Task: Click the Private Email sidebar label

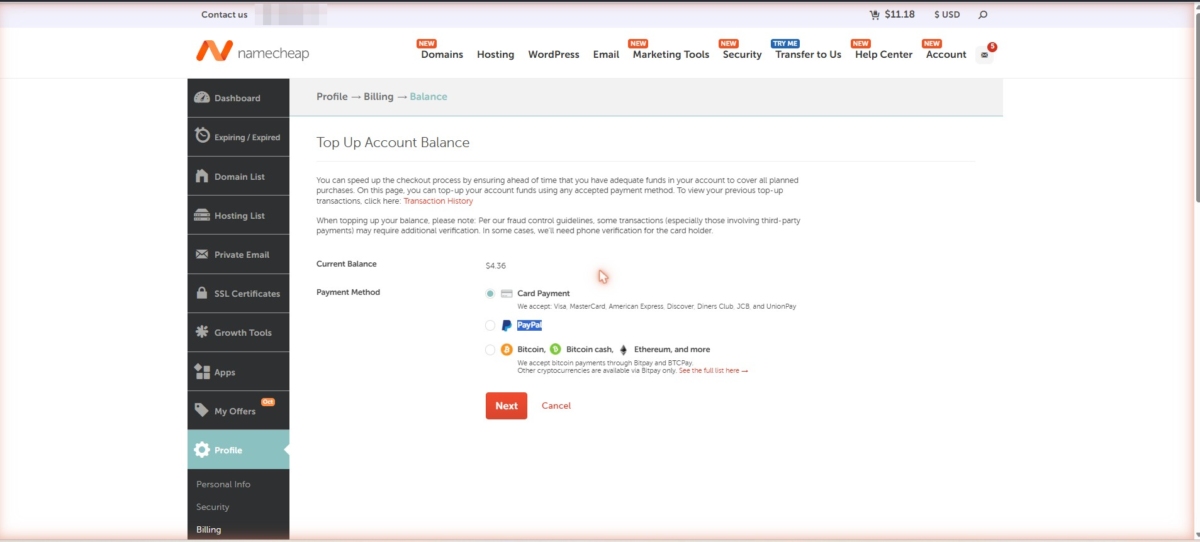Action: click(x=242, y=255)
